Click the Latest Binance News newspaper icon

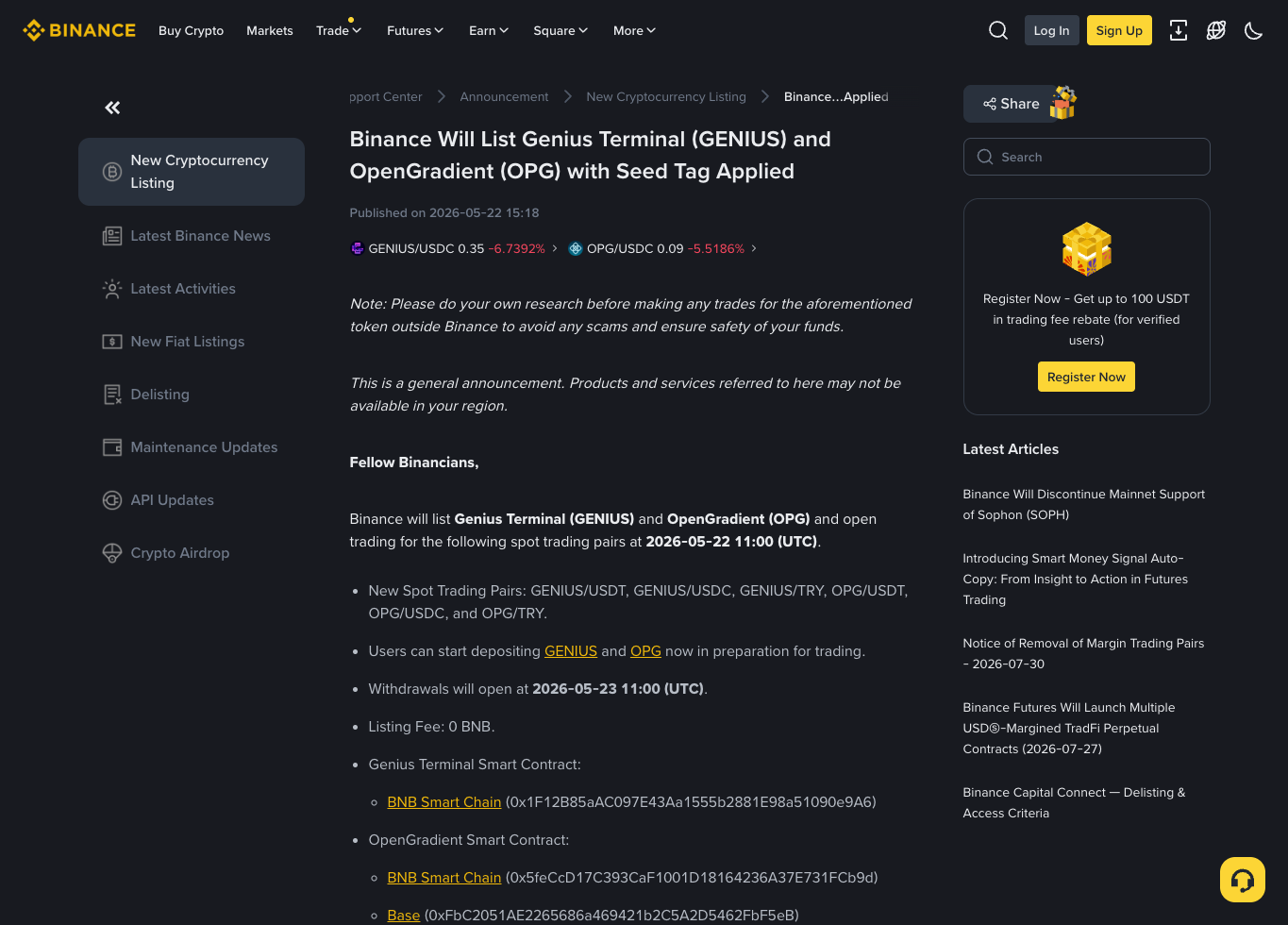(112, 236)
